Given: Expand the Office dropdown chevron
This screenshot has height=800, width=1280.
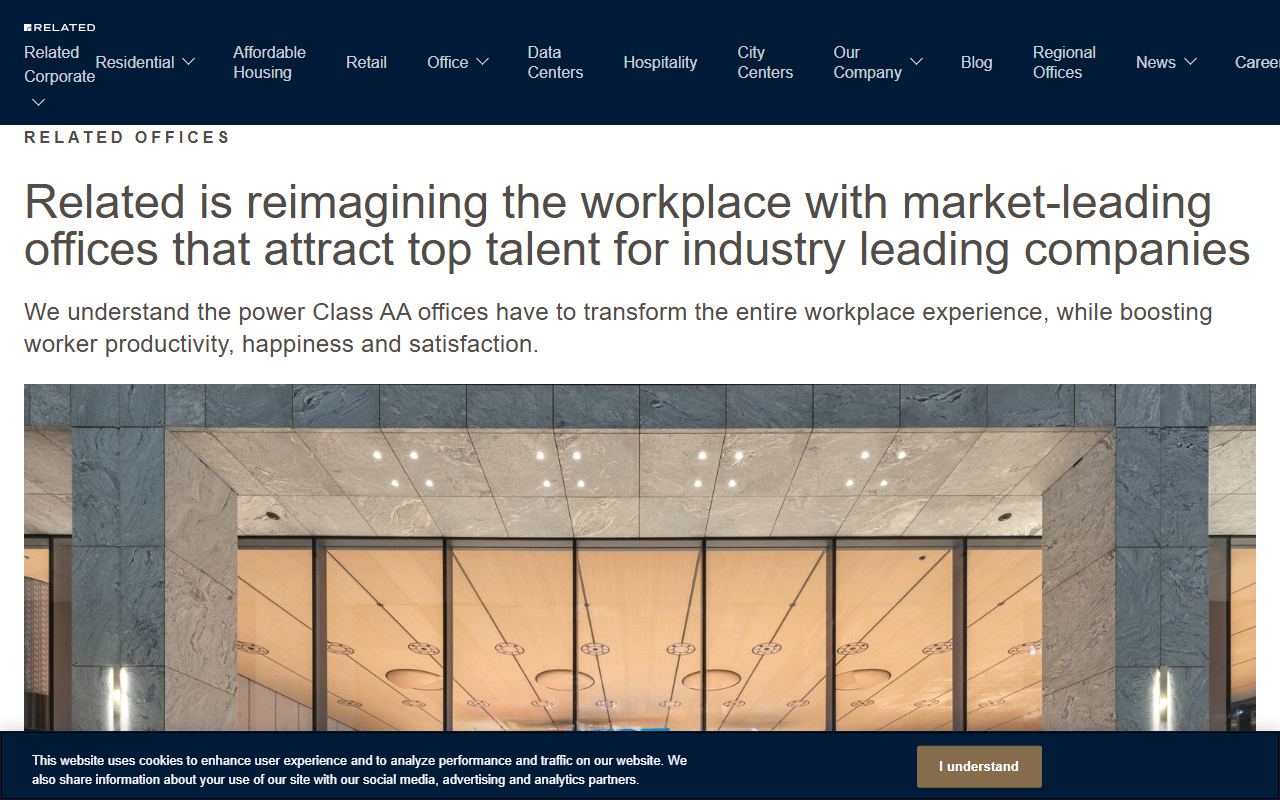Looking at the screenshot, I should 482,62.
